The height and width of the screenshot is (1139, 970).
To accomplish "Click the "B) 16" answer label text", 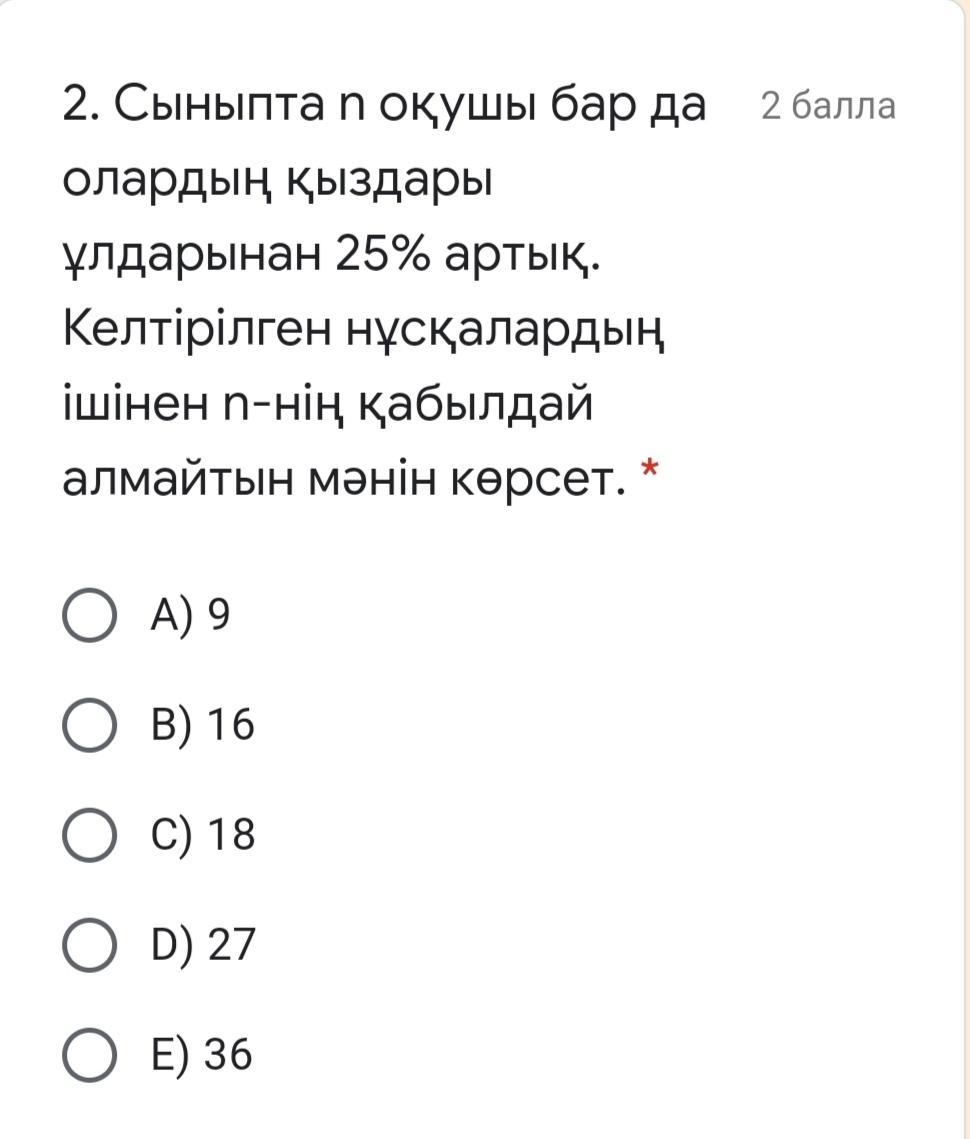I will pos(202,726).
